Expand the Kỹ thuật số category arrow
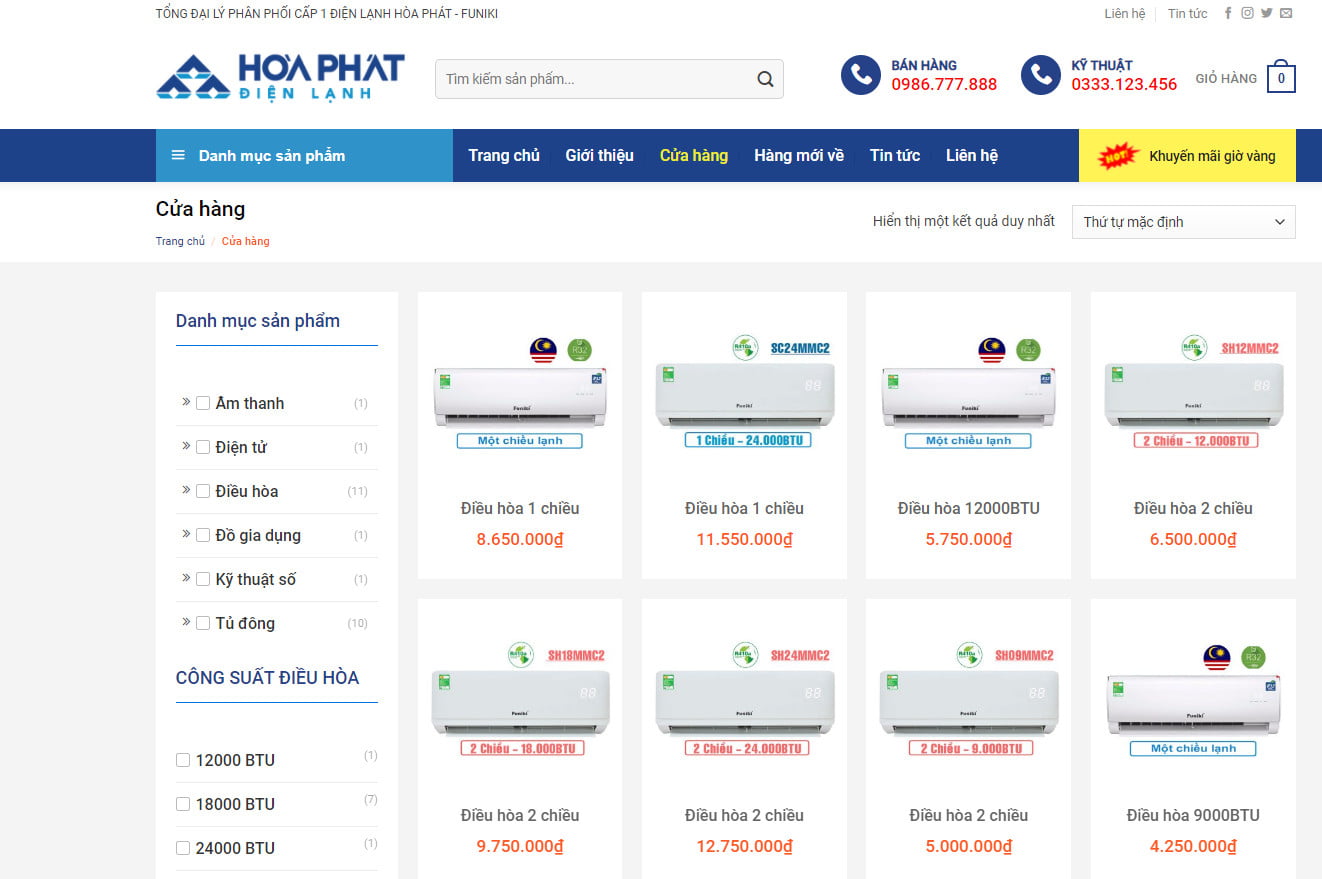1322x879 pixels. pos(186,577)
